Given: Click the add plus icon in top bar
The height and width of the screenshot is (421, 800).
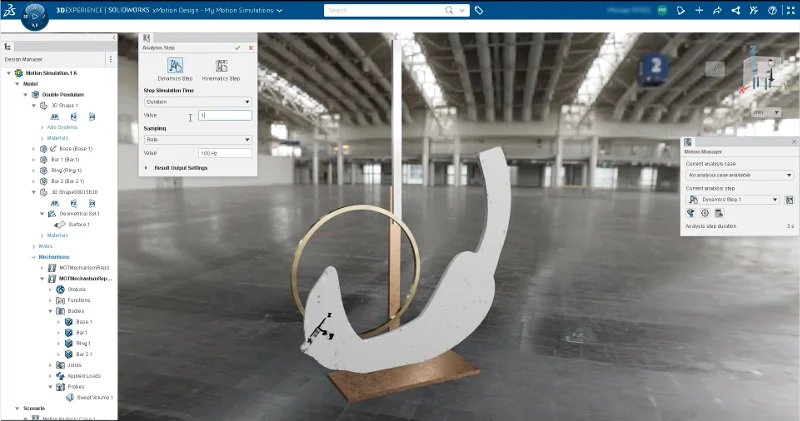Looking at the screenshot, I should 697,10.
